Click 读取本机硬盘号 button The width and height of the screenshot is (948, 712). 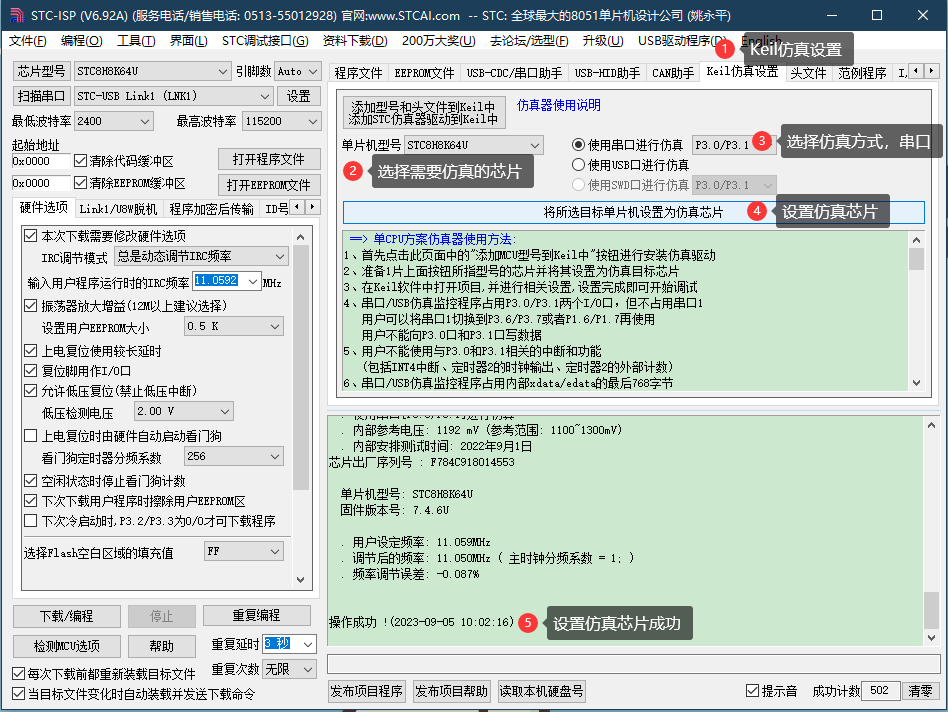[541, 691]
